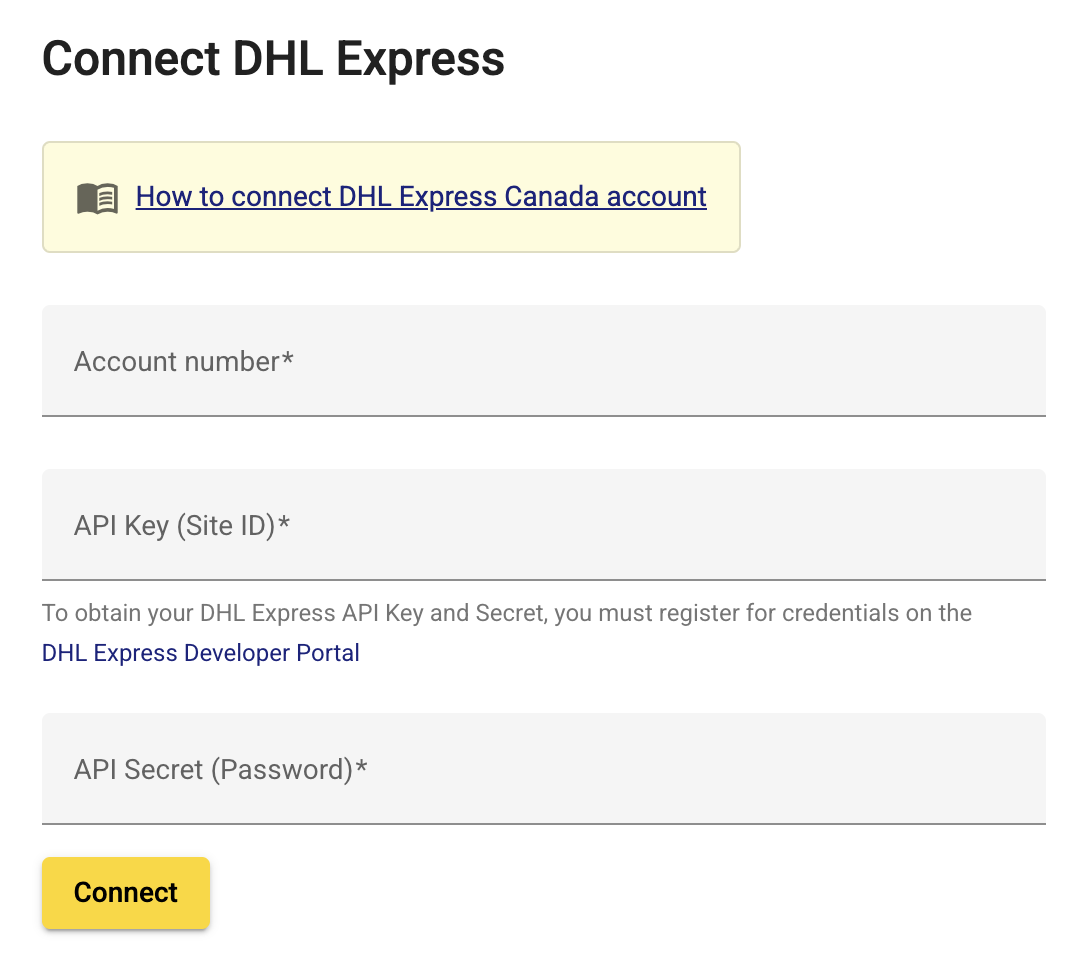
Task: Click the API Secret (Password) placeholder label
Action: tap(220, 770)
